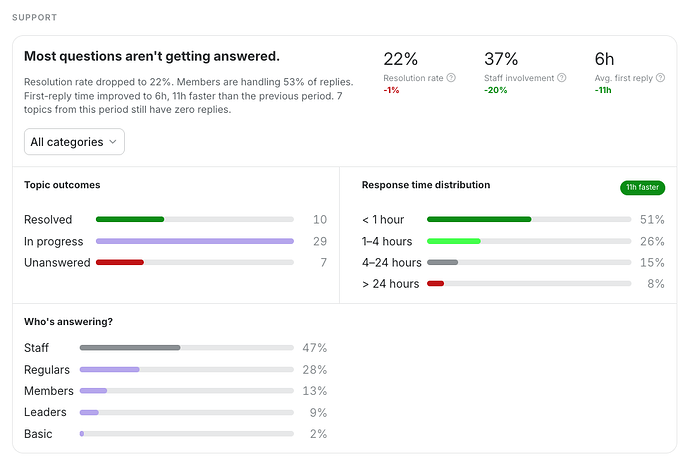Select the 1–4 hours response bar
Image resolution: width=690 pixels, height=463 pixels.
pos(454,241)
